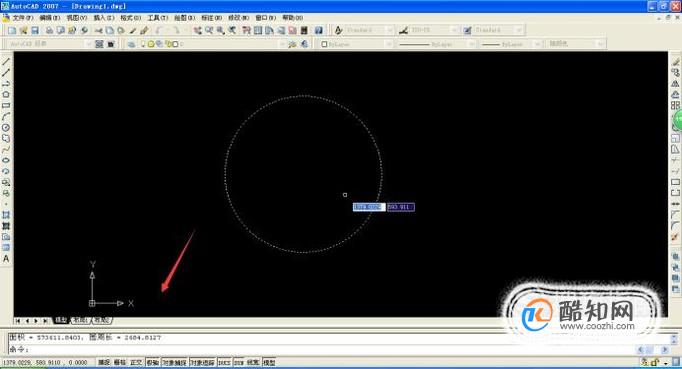Image resolution: width=682 pixels, height=369 pixels.
Task: Select the Circle draw tool
Action: point(6,127)
